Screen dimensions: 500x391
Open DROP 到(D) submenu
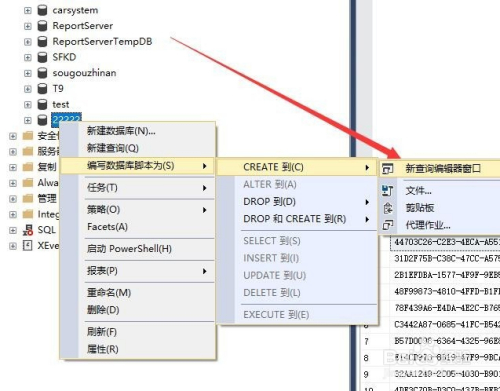(297, 202)
